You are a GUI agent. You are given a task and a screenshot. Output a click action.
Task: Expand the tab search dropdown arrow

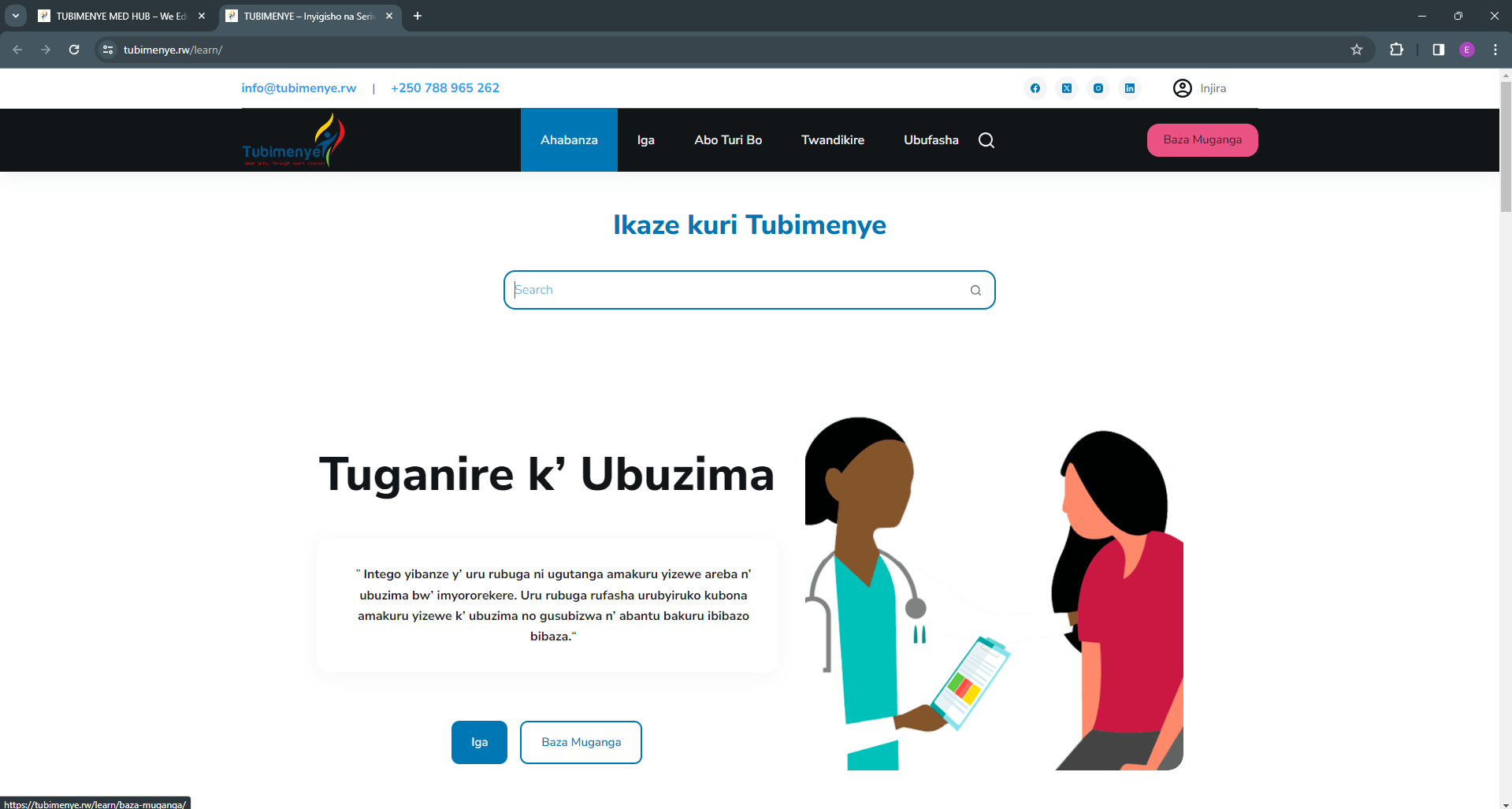pyautogui.click(x=16, y=16)
